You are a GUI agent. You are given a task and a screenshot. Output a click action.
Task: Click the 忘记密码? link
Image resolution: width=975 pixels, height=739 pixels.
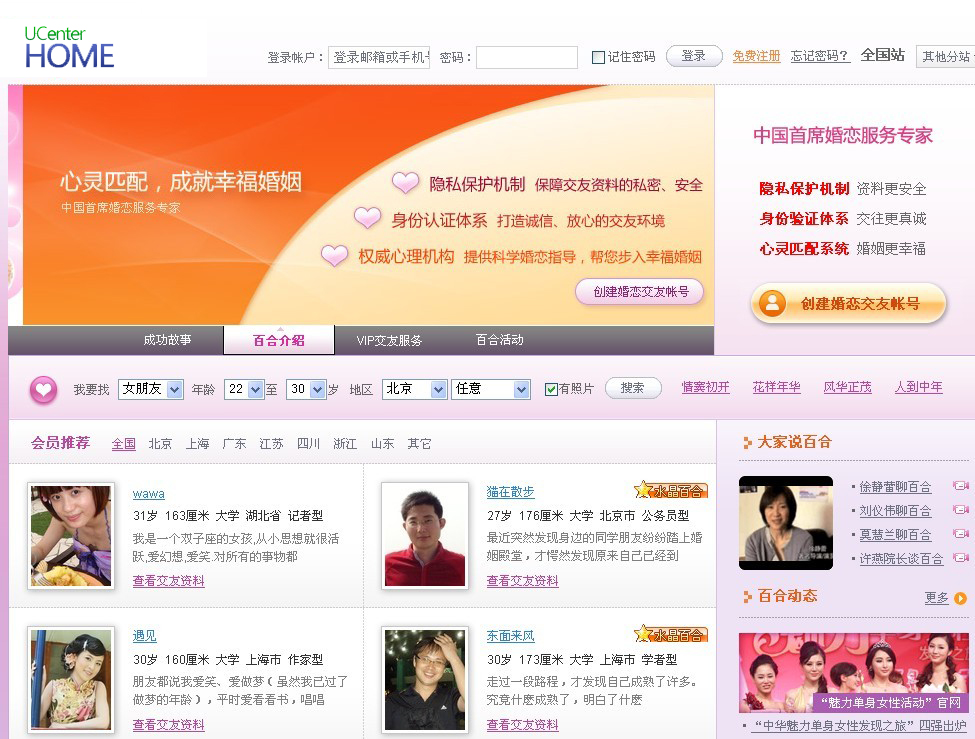pyautogui.click(x=820, y=56)
